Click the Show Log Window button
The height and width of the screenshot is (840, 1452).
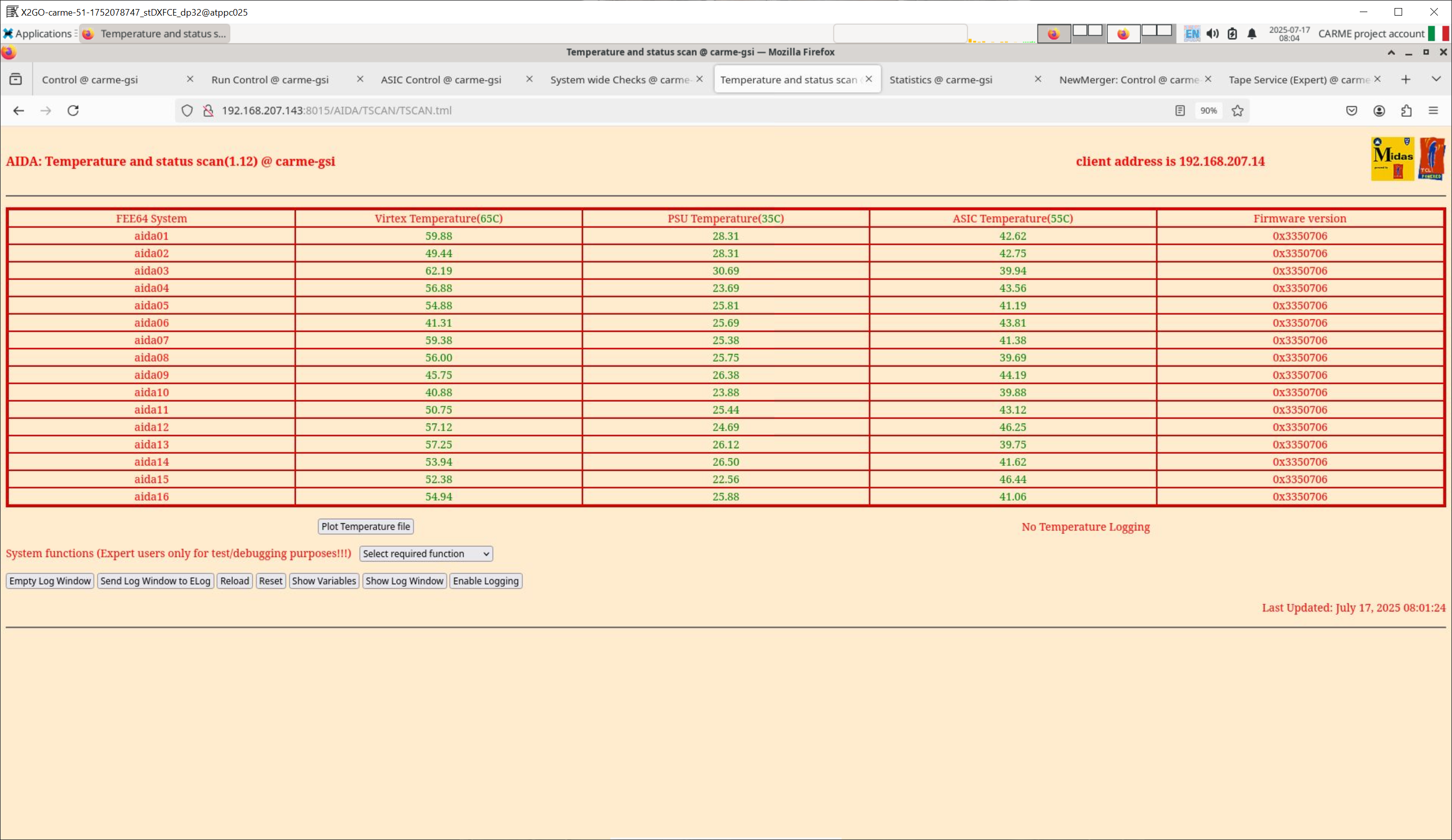point(404,581)
